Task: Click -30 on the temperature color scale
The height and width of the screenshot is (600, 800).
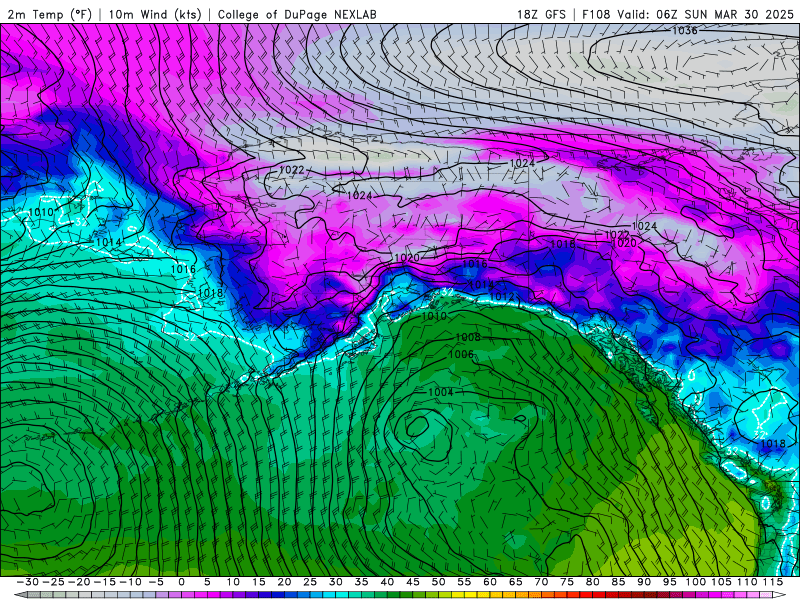Action: click(x=28, y=582)
